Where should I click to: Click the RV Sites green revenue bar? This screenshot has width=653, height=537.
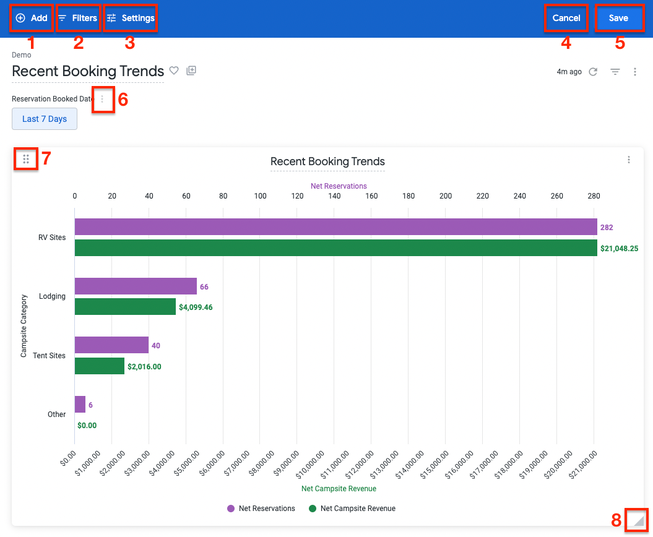[336, 248]
